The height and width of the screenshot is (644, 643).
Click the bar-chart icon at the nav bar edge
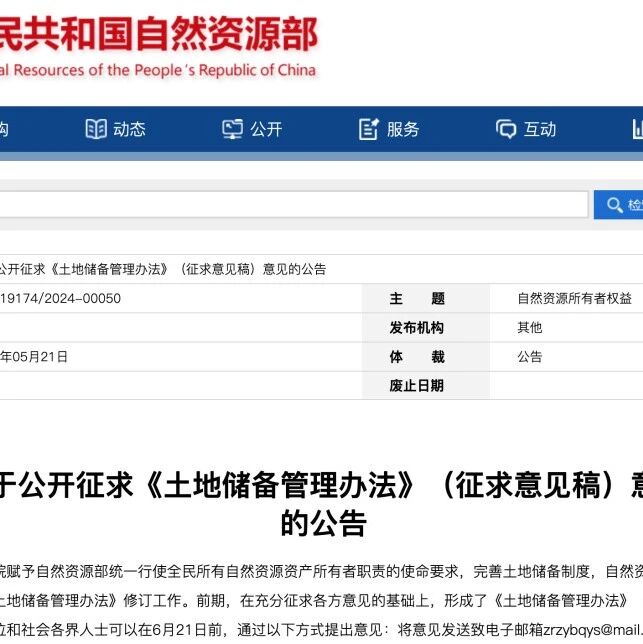(638, 129)
